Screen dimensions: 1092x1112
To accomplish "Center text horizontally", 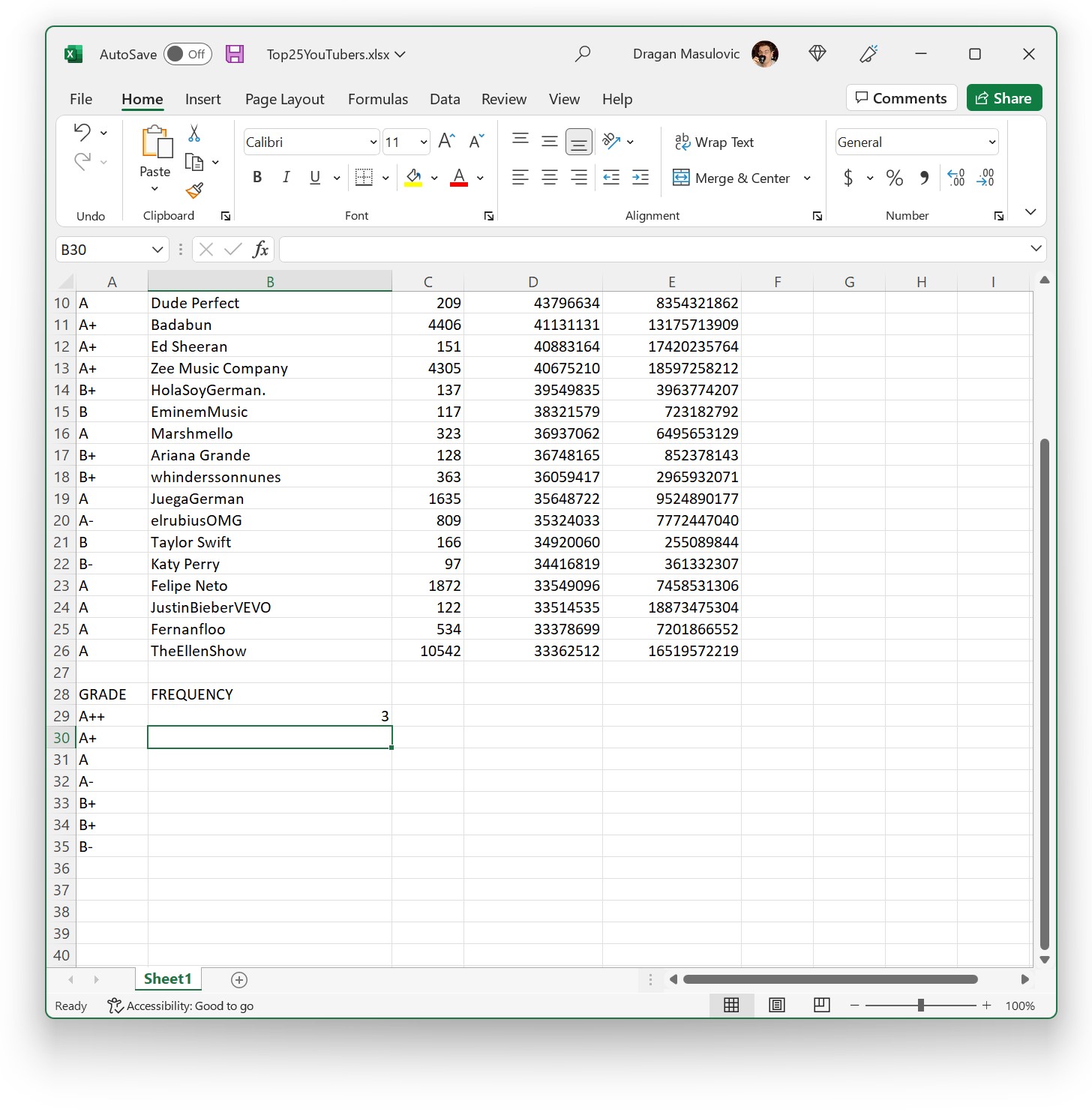I will click(x=550, y=177).
